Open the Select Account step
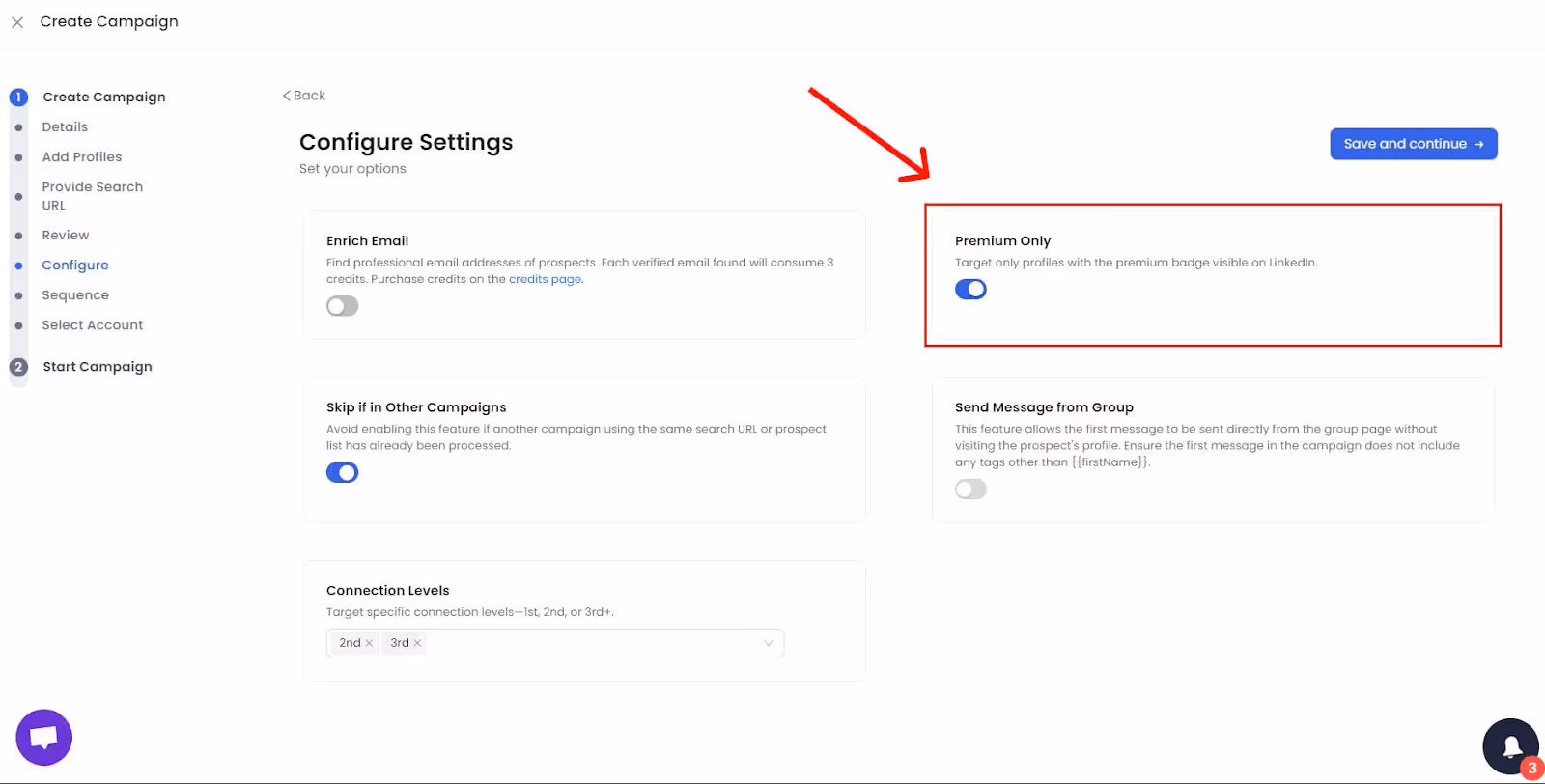 click(x=92, y=324)
